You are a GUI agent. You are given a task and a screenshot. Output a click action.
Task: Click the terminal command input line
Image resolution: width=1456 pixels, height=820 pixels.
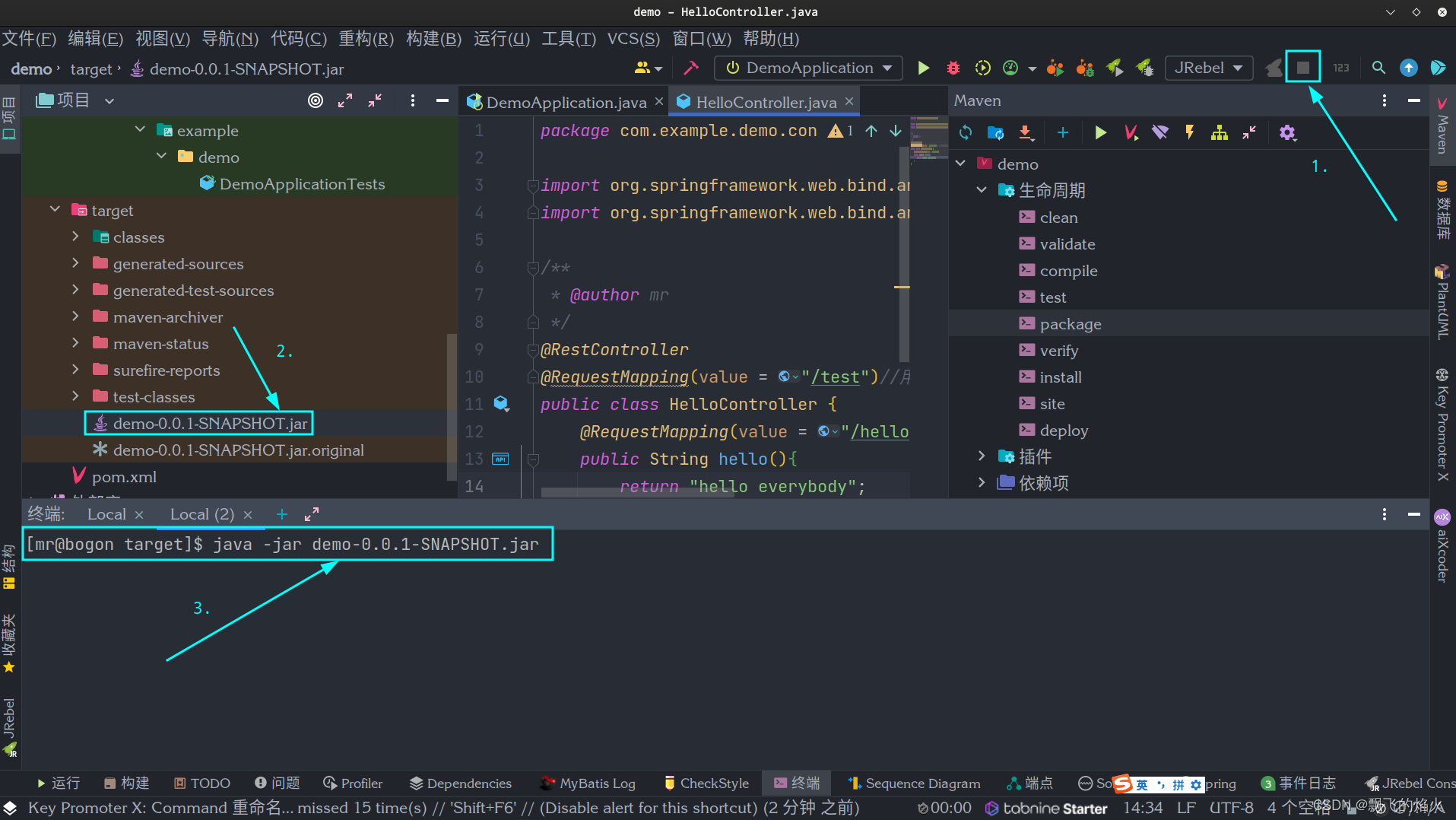287,545
